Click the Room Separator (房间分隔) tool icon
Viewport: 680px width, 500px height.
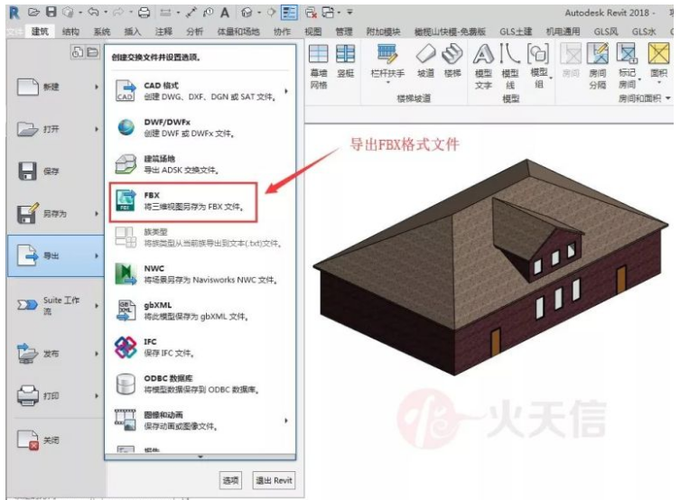(598, 54)
